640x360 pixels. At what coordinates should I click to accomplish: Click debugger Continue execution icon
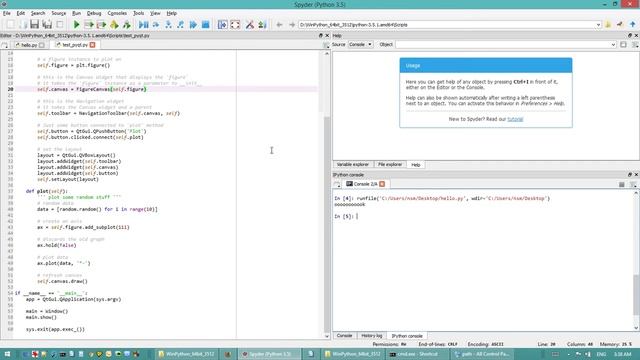point(193,24)
